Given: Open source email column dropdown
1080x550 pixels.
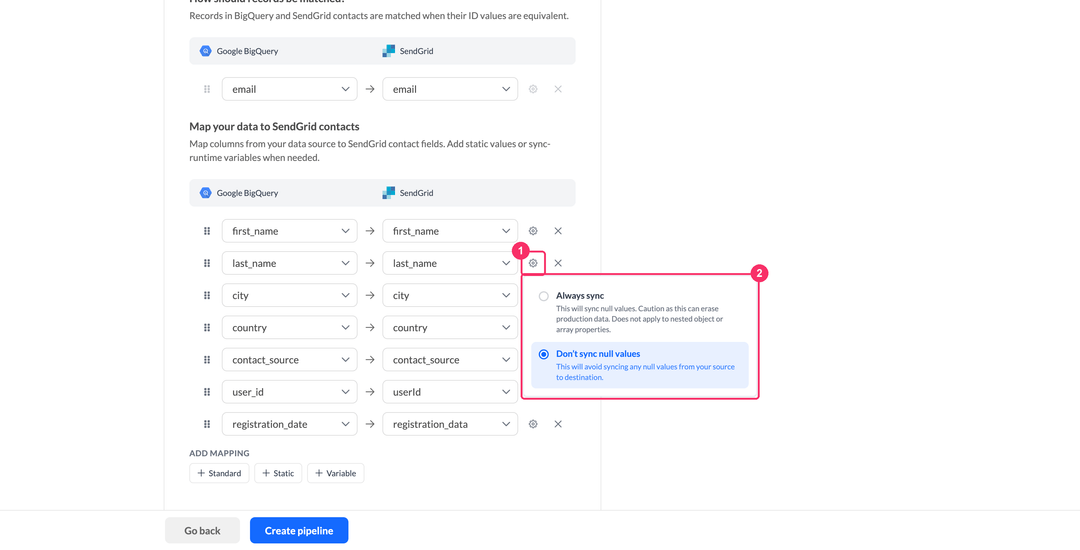Looking at the screenshot, I should 289,89.
